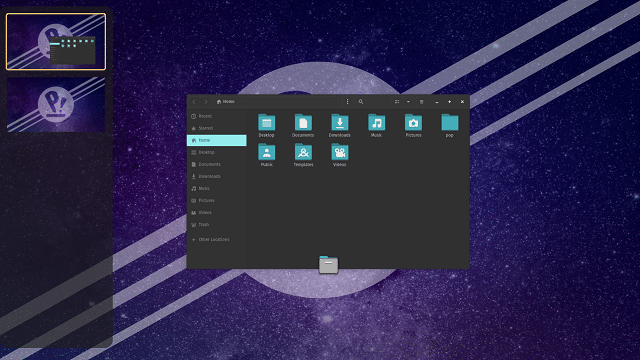Screen dimensions: 640x360
Task: Open the Videos folder icon
Action: pos(340,152)
